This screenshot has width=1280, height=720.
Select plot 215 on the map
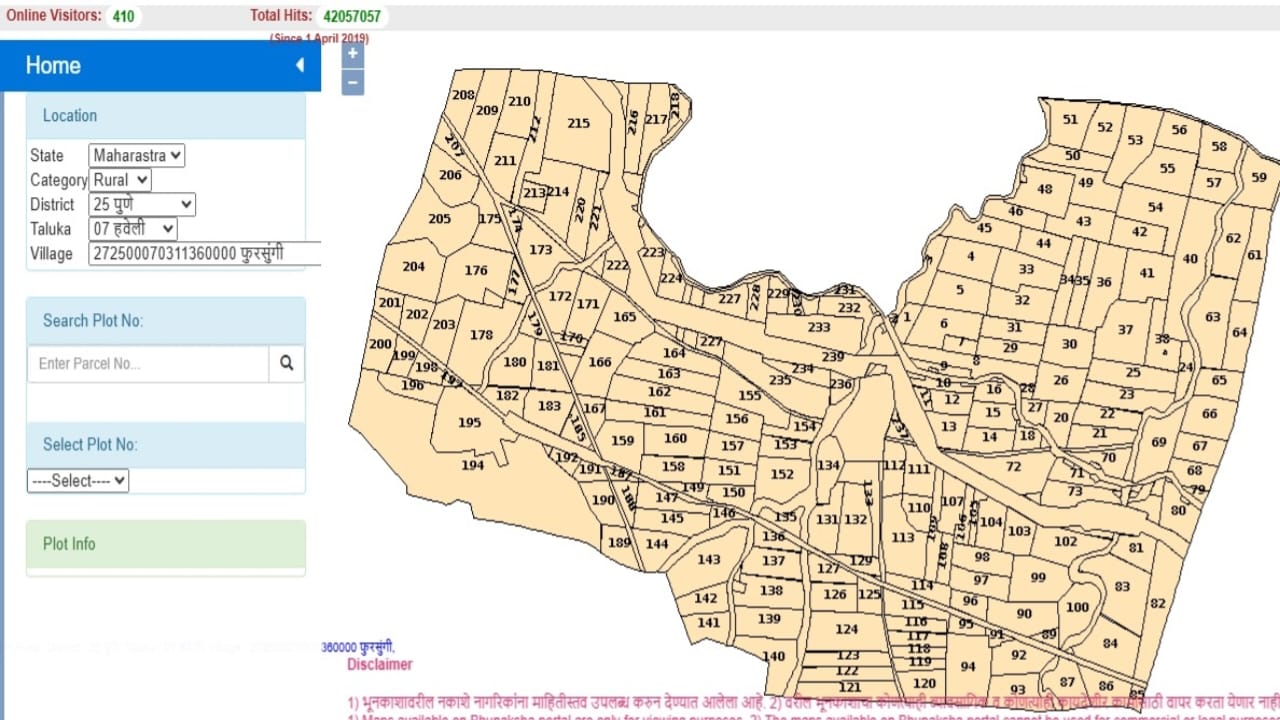[x=578, y=124]
